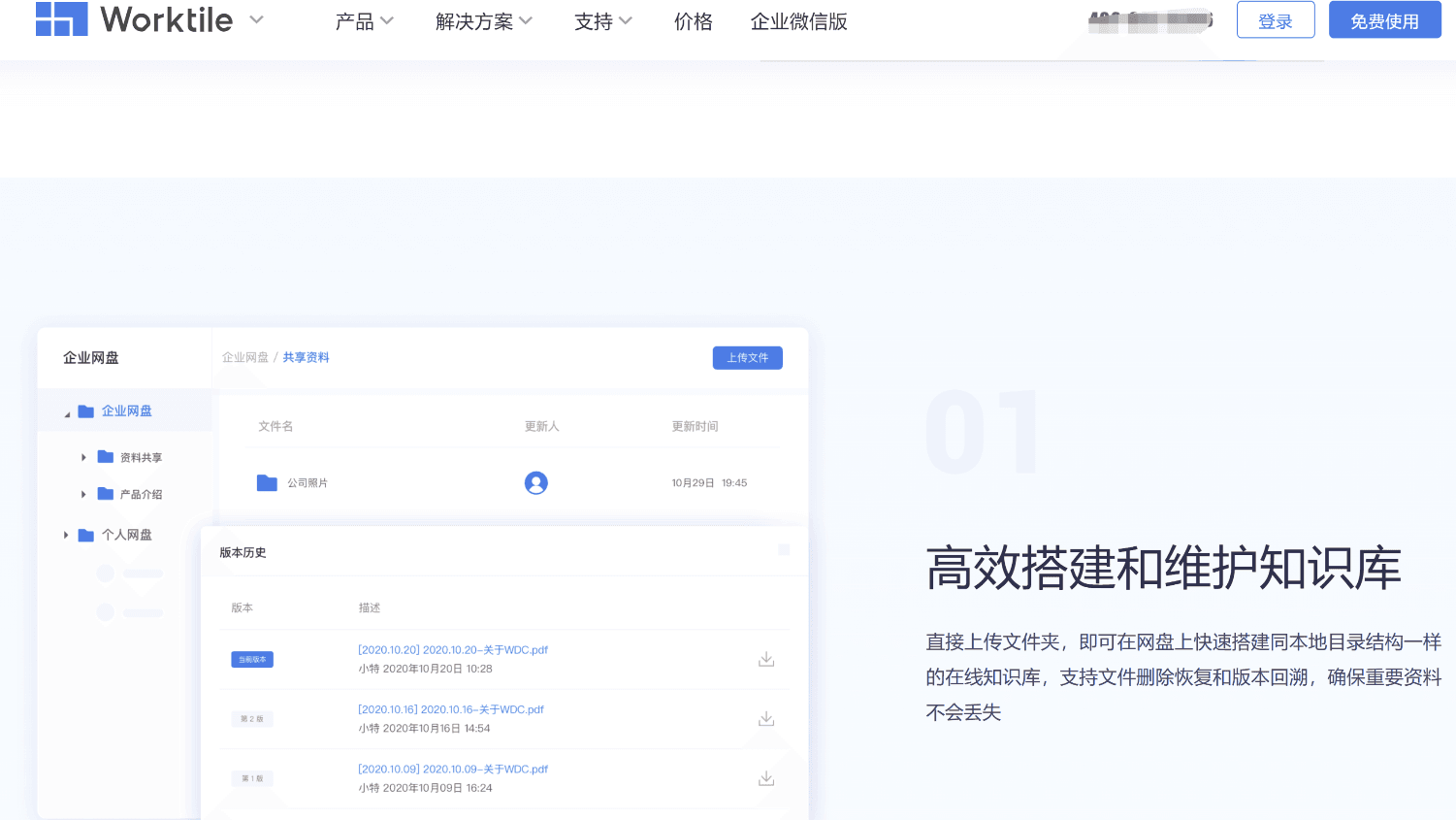1456x820 pixels.
Task: Click the 文件名 column header
Action: click(275, 426)
